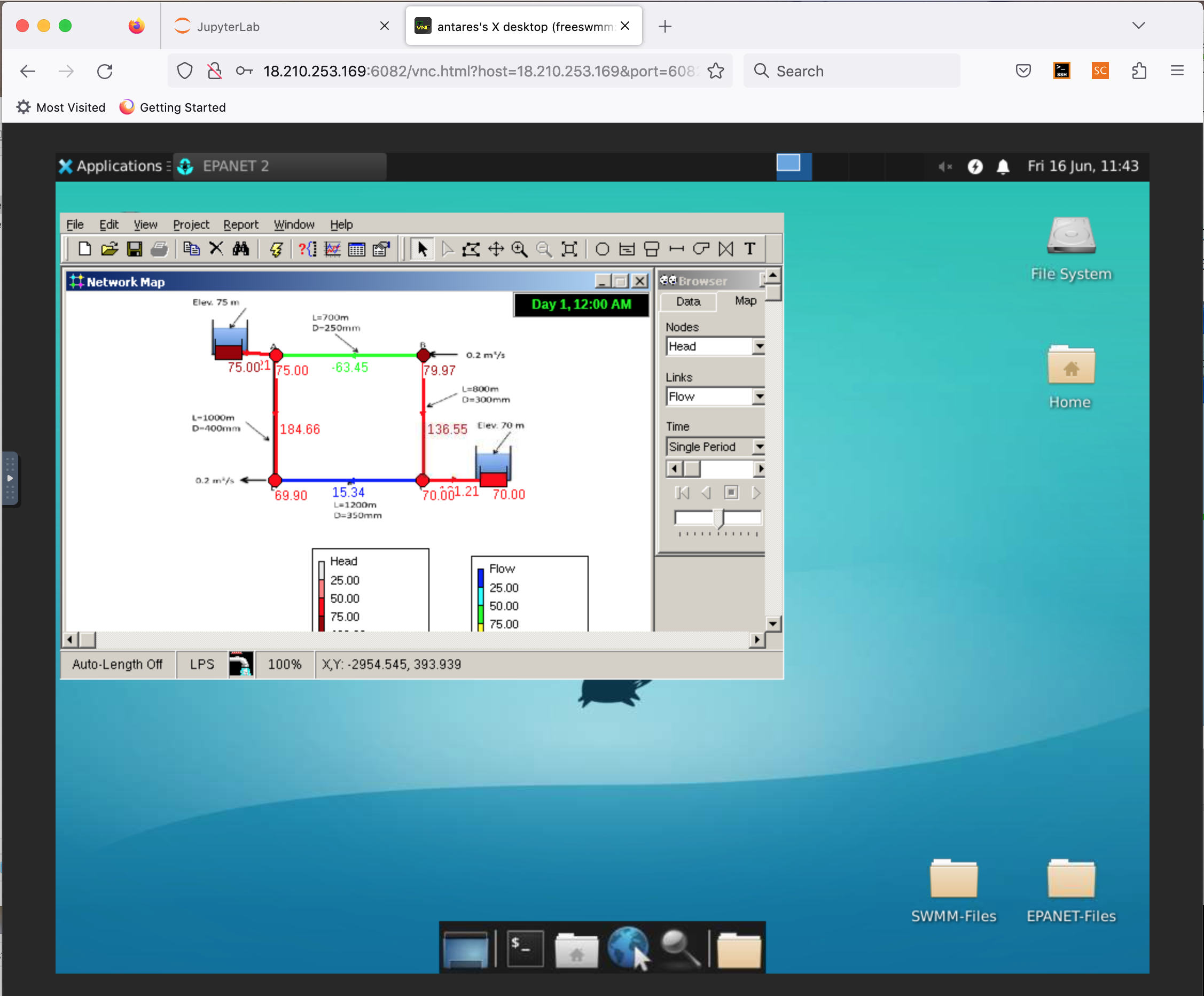Toggle the Auto-Length Off status panel
The height and width of the screenshot is (996, 1204).
pos(118,665)
